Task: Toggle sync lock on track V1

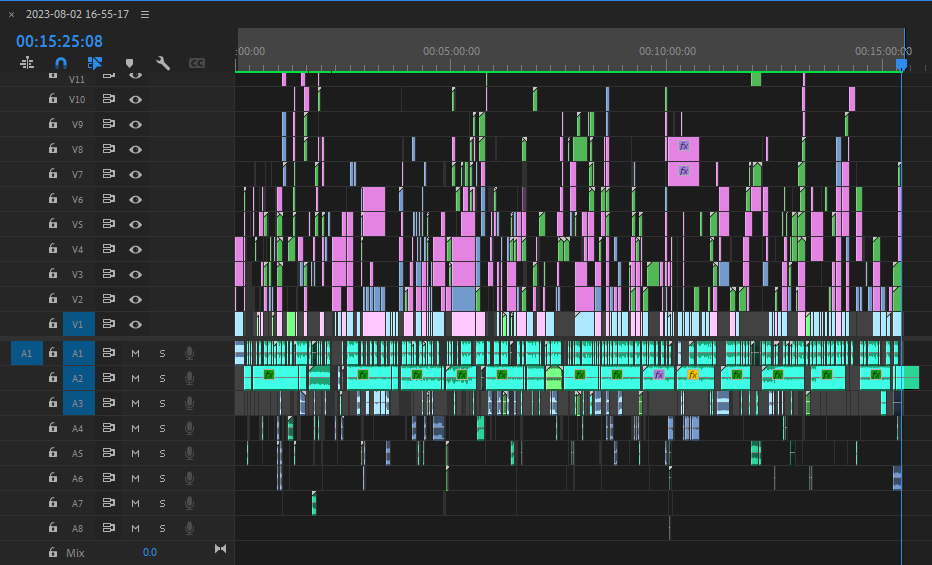Action: tap(108, 323)
